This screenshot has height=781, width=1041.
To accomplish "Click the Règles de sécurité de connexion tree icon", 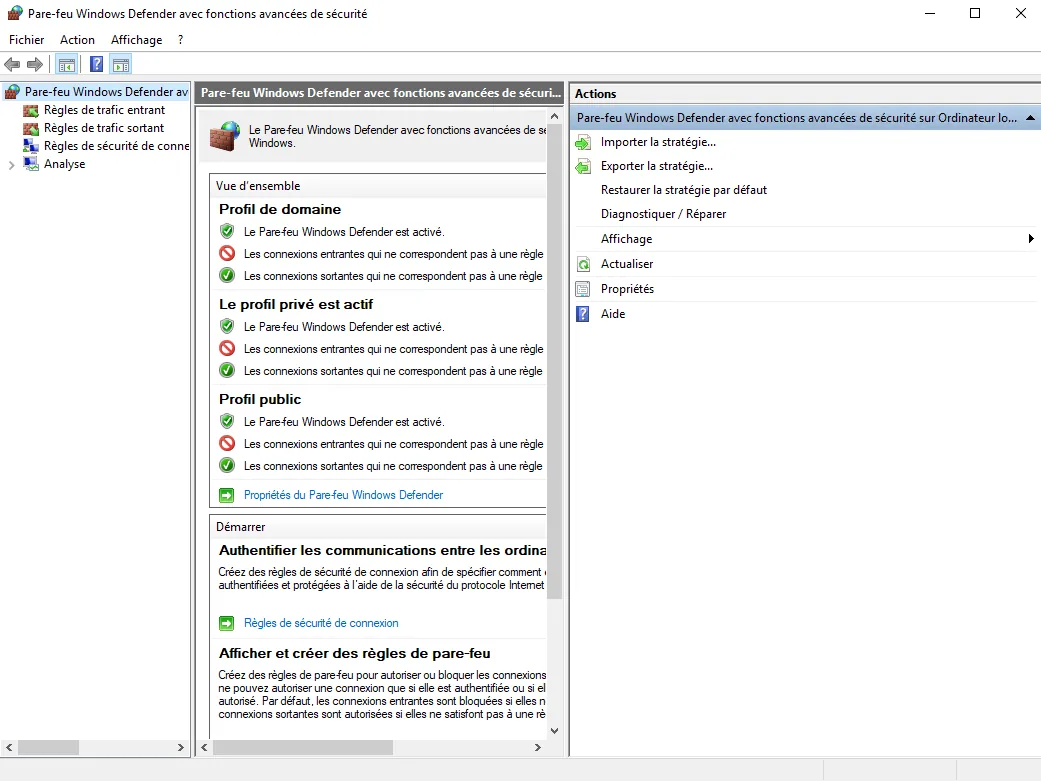I will coord(31,146).
